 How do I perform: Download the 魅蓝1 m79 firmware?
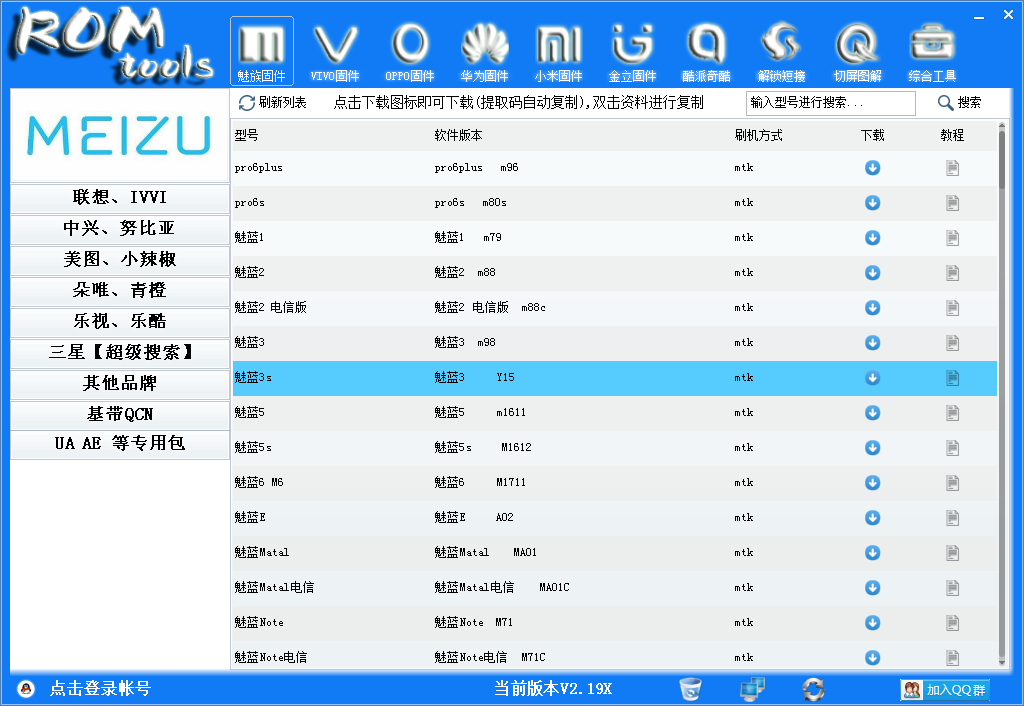tap(872, 238)
